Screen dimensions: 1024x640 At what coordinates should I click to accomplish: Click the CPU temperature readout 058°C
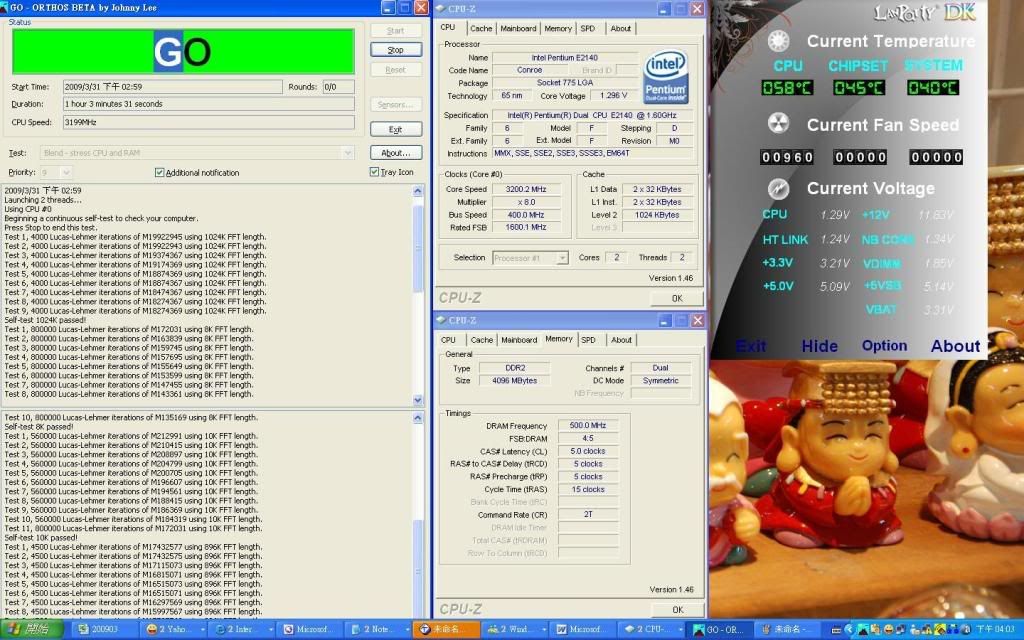787,88
